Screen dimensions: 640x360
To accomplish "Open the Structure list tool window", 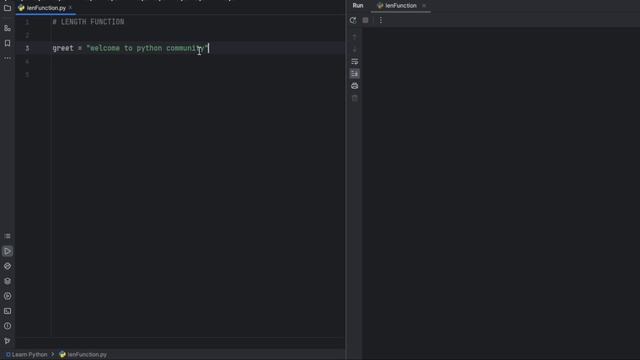I will pos(7,236).
